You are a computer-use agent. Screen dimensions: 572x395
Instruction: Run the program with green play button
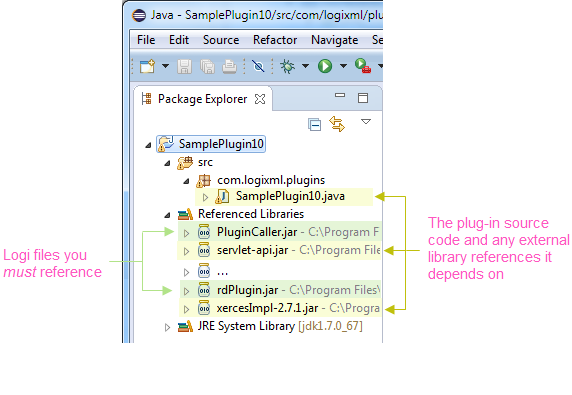tap(325, 66)
